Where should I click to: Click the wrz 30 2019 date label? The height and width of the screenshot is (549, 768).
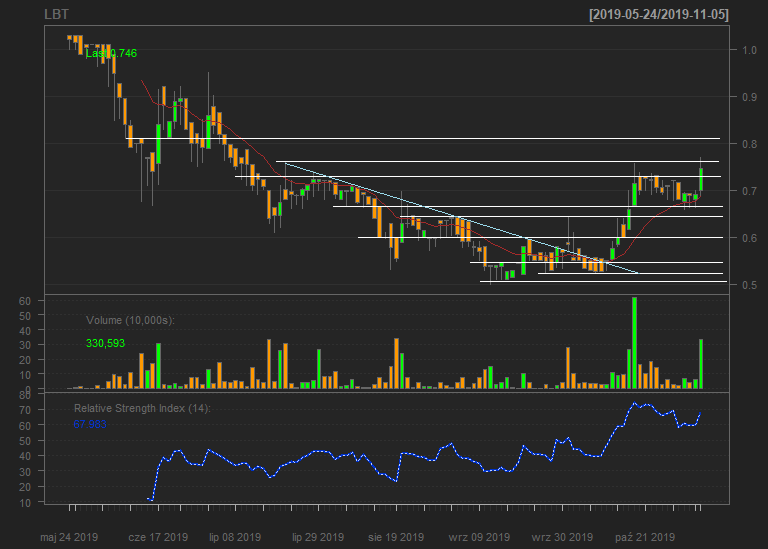[562, 537]
